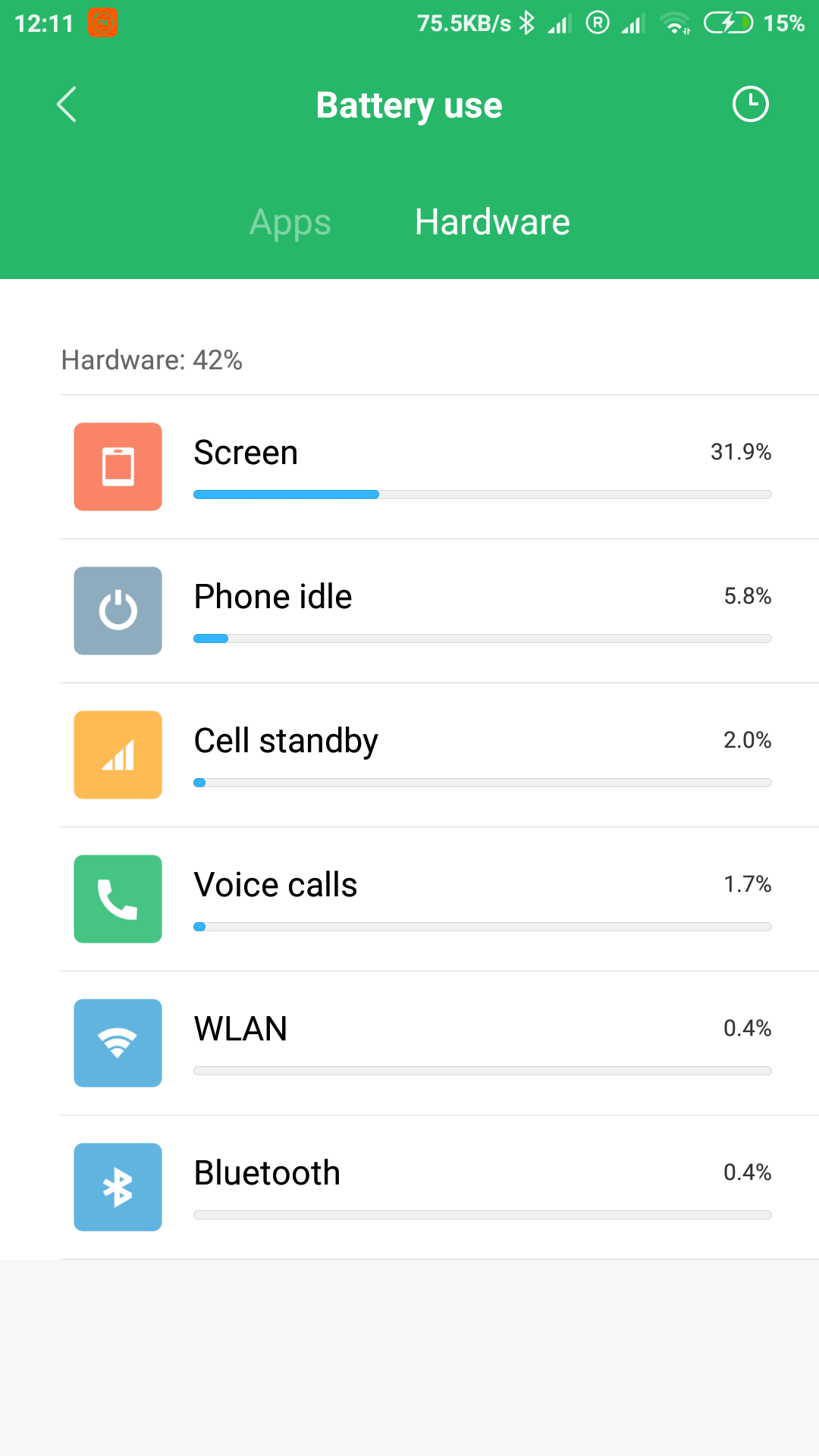Open Phone idle usage details

[440, 611]
